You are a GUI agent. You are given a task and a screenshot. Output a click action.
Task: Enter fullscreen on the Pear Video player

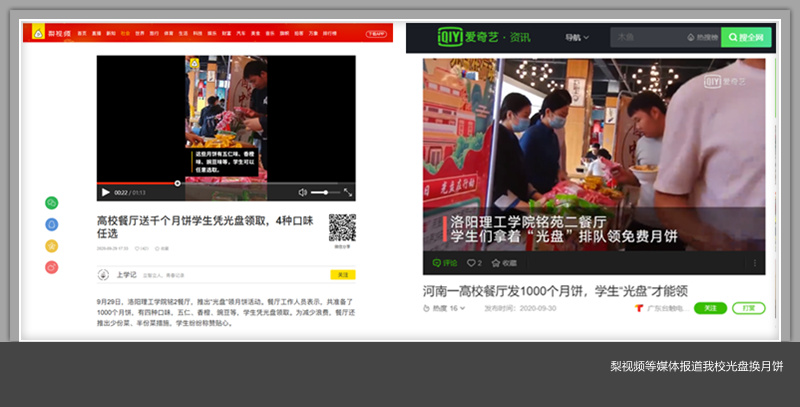tap(348, 192)
